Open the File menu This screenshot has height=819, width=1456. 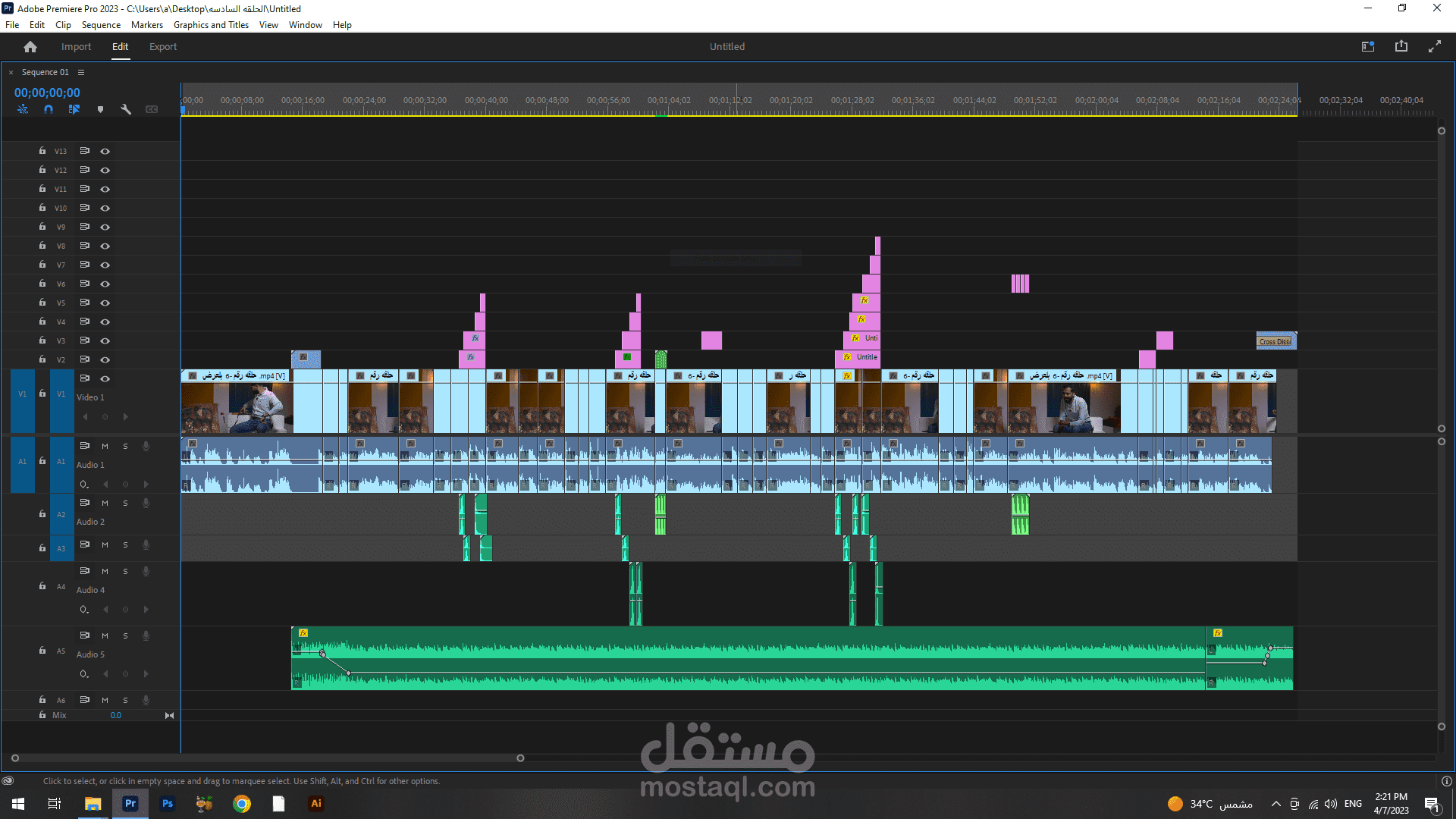coord(12,25)
